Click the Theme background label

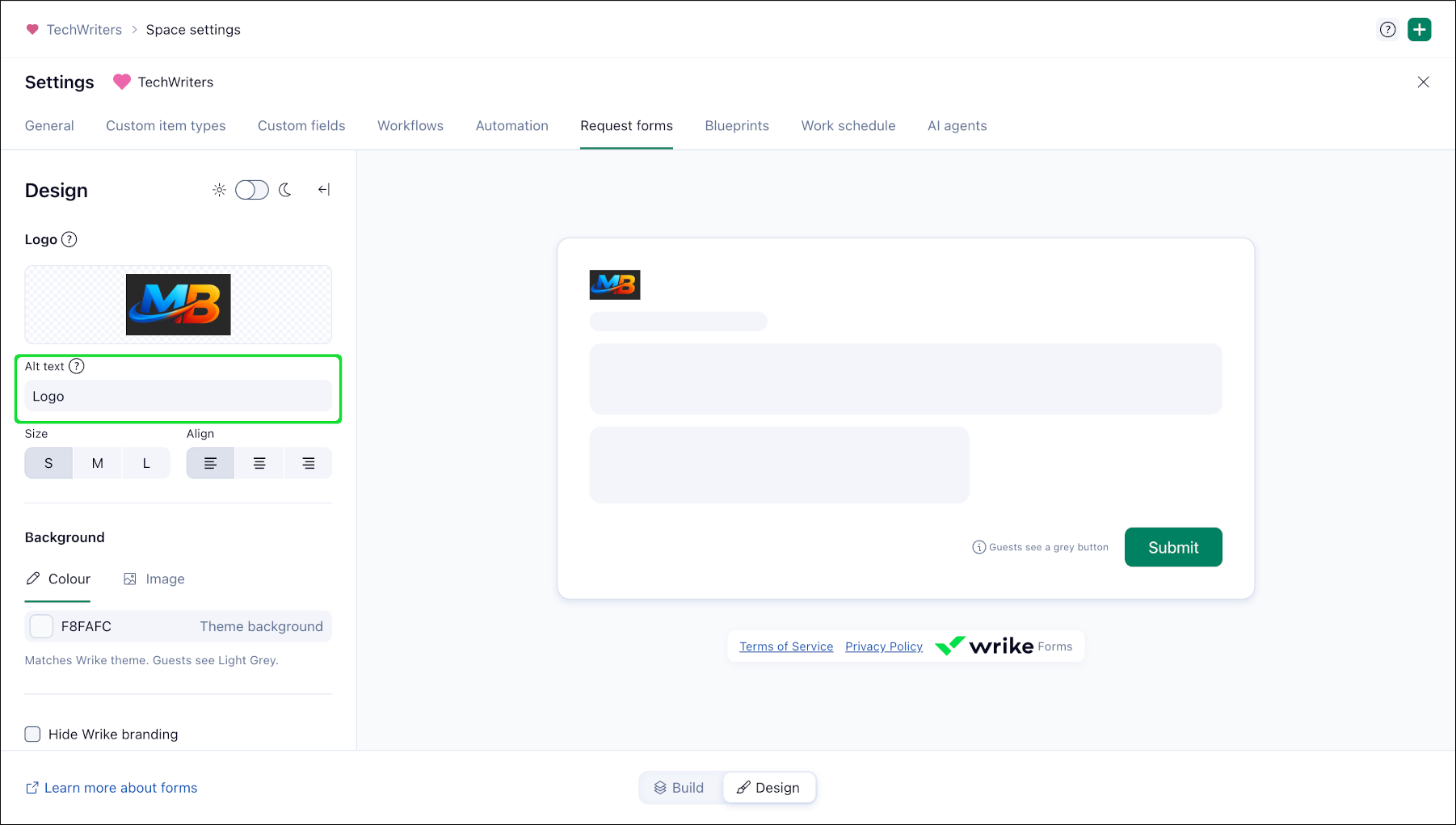pyautogui.click(x=261, y=626)
